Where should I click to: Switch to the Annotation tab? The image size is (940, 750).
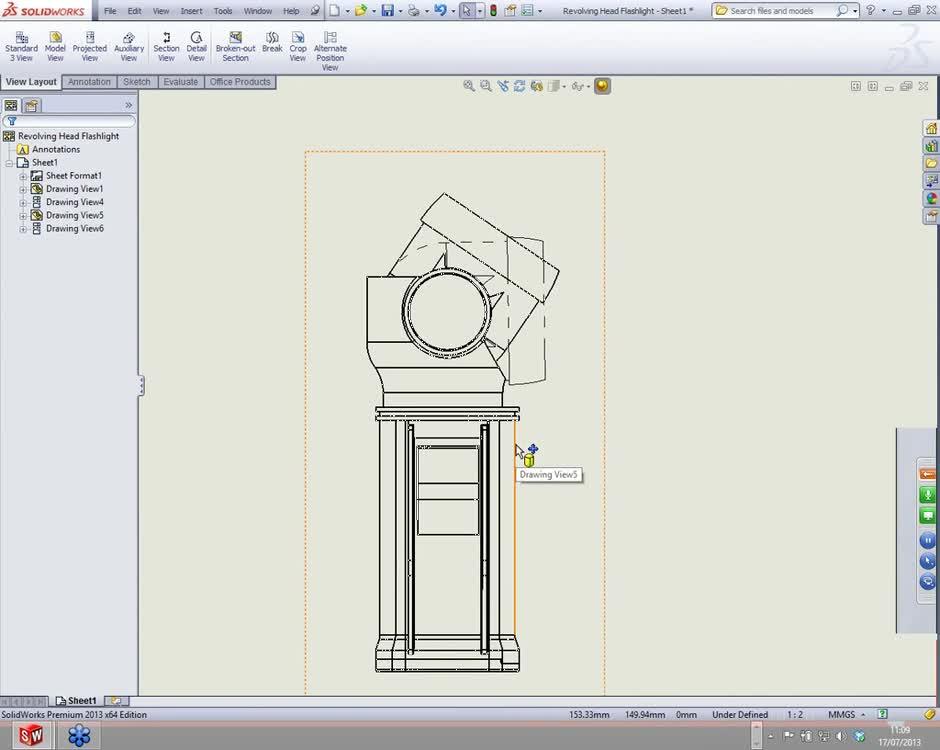point(89,81)
